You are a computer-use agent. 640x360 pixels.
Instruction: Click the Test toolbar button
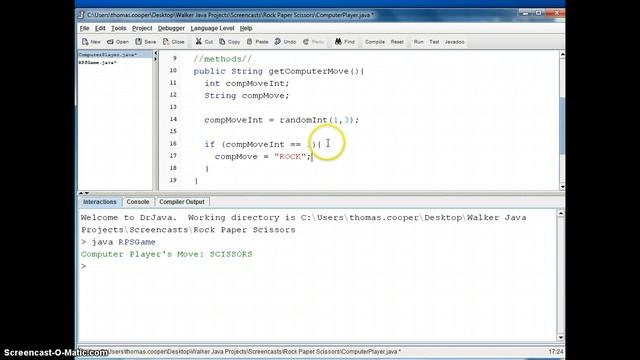(434, 42)
